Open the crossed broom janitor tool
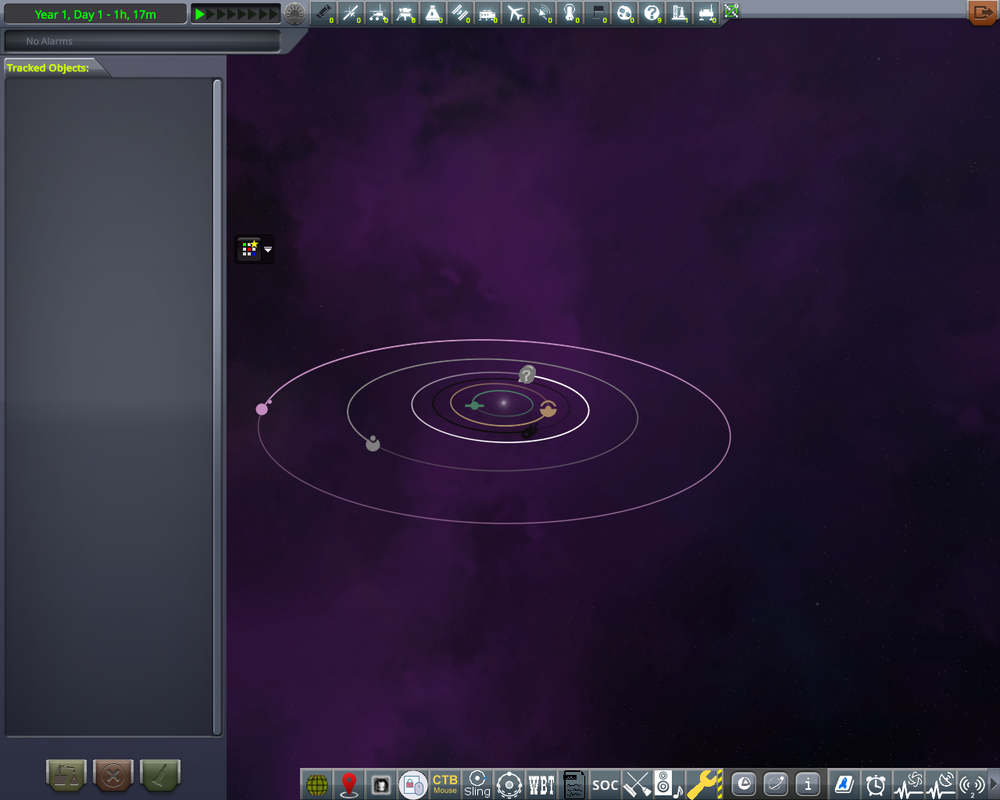 637,785
